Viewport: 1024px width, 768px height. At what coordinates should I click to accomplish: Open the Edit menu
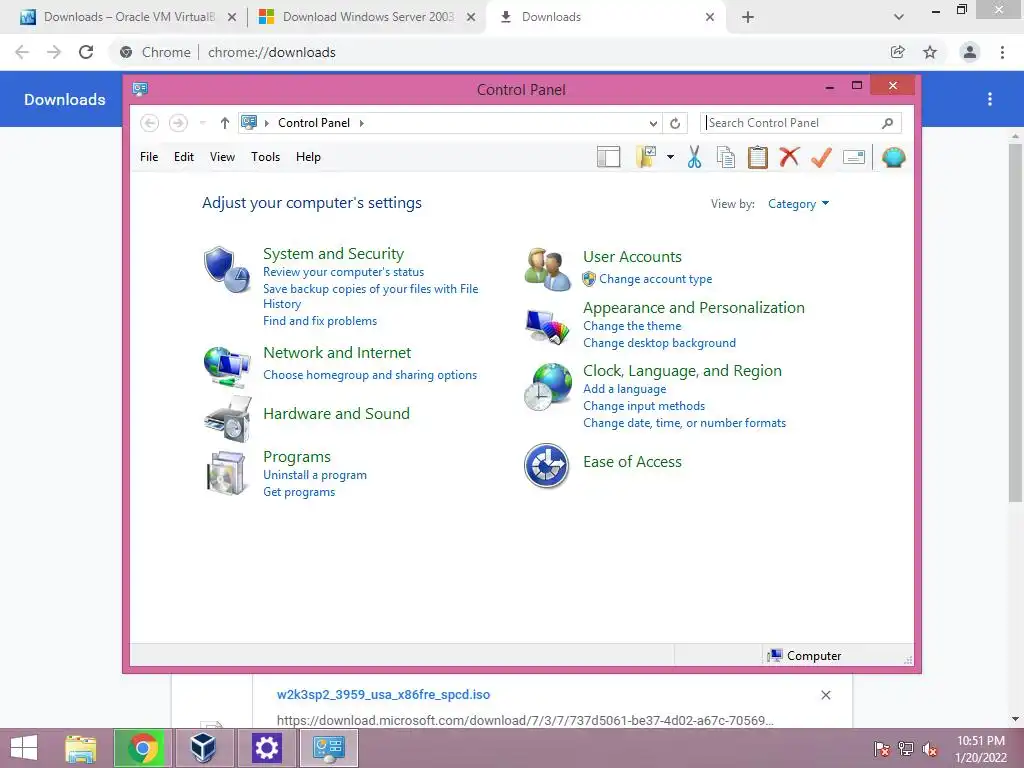(x=184, y=157)
